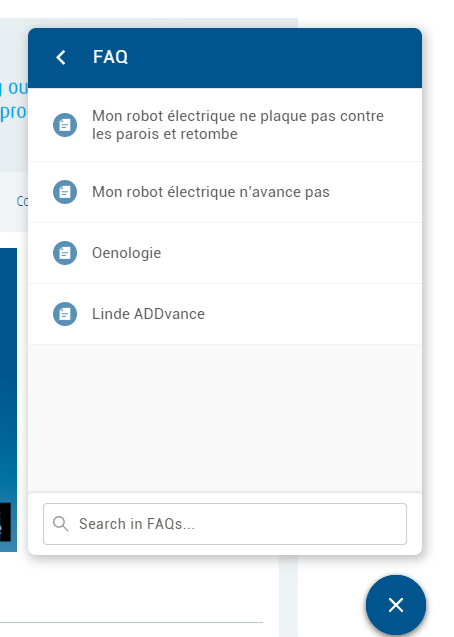Focus the 'Search in FAQs...' field
Viewport: 454px width, 637px height.
click(x=225, y=524)
